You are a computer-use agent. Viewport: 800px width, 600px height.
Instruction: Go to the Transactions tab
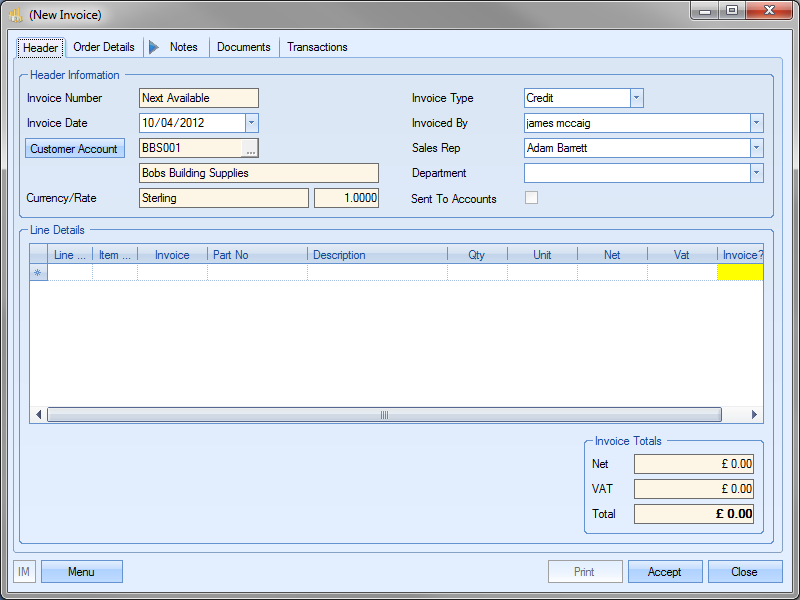(317, 47)
